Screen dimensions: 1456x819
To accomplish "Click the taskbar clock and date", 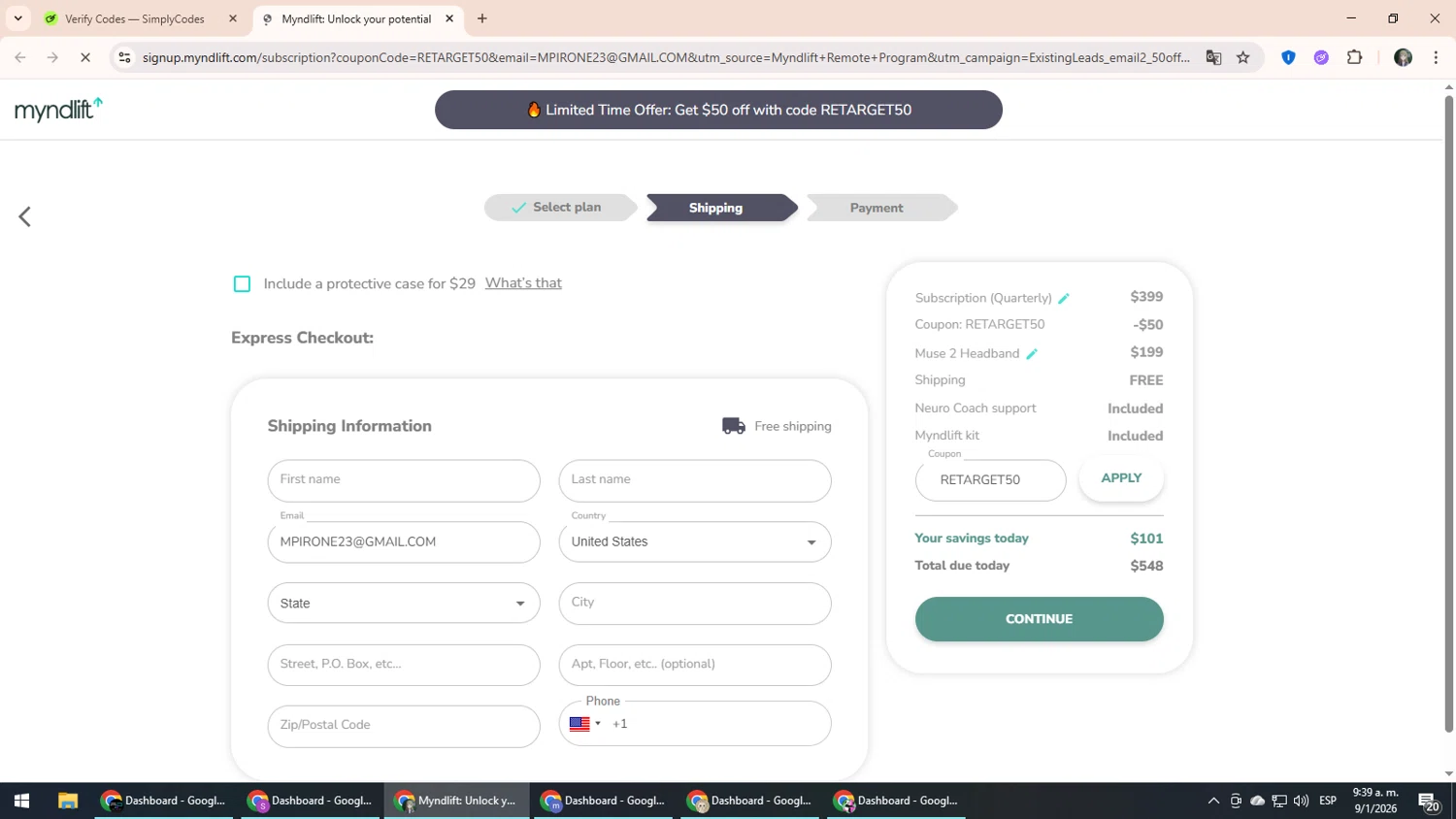I will pyautogui.click(x=1375, y=801).
